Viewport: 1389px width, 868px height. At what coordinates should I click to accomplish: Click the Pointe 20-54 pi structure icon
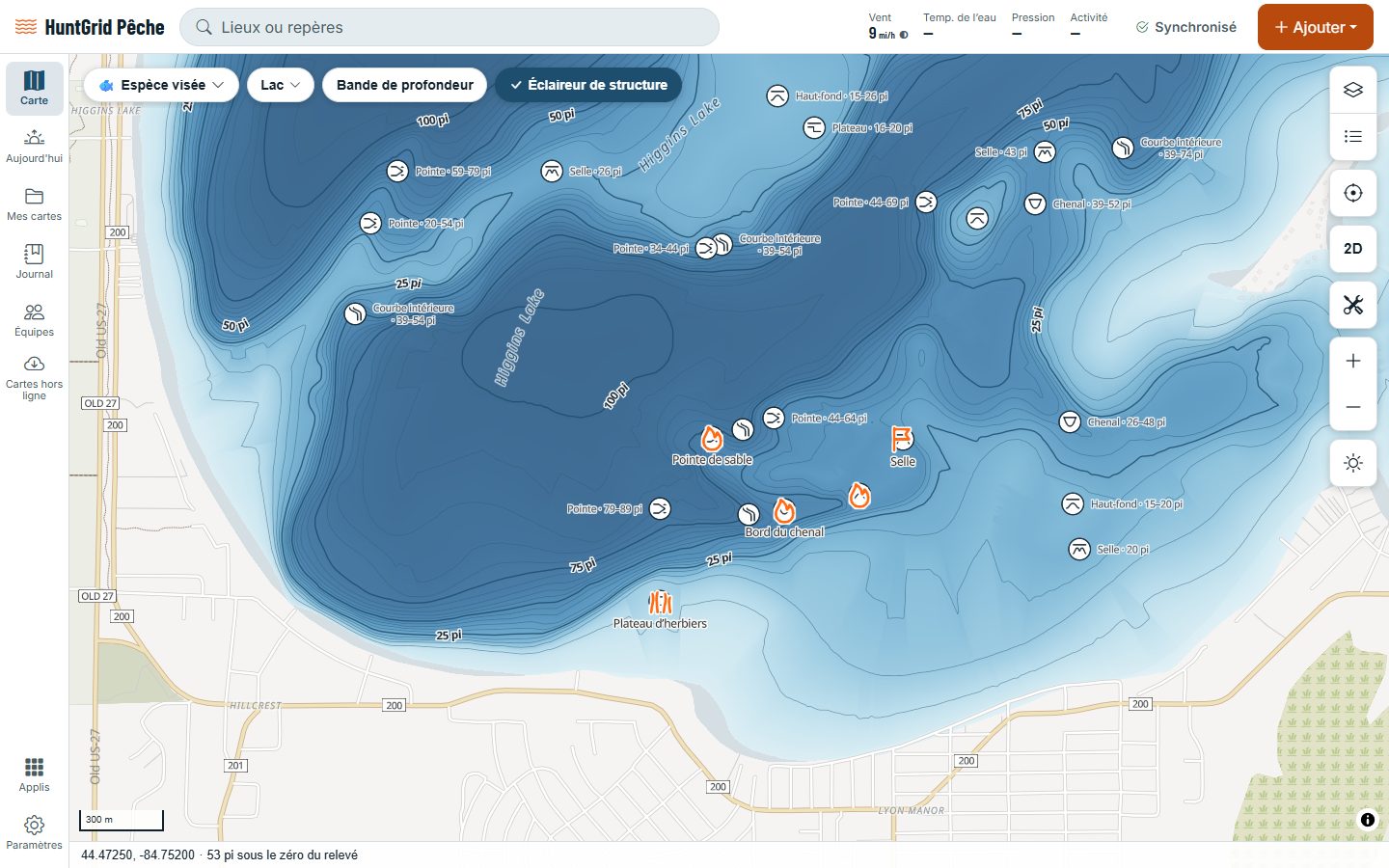(x=370, y=224)
